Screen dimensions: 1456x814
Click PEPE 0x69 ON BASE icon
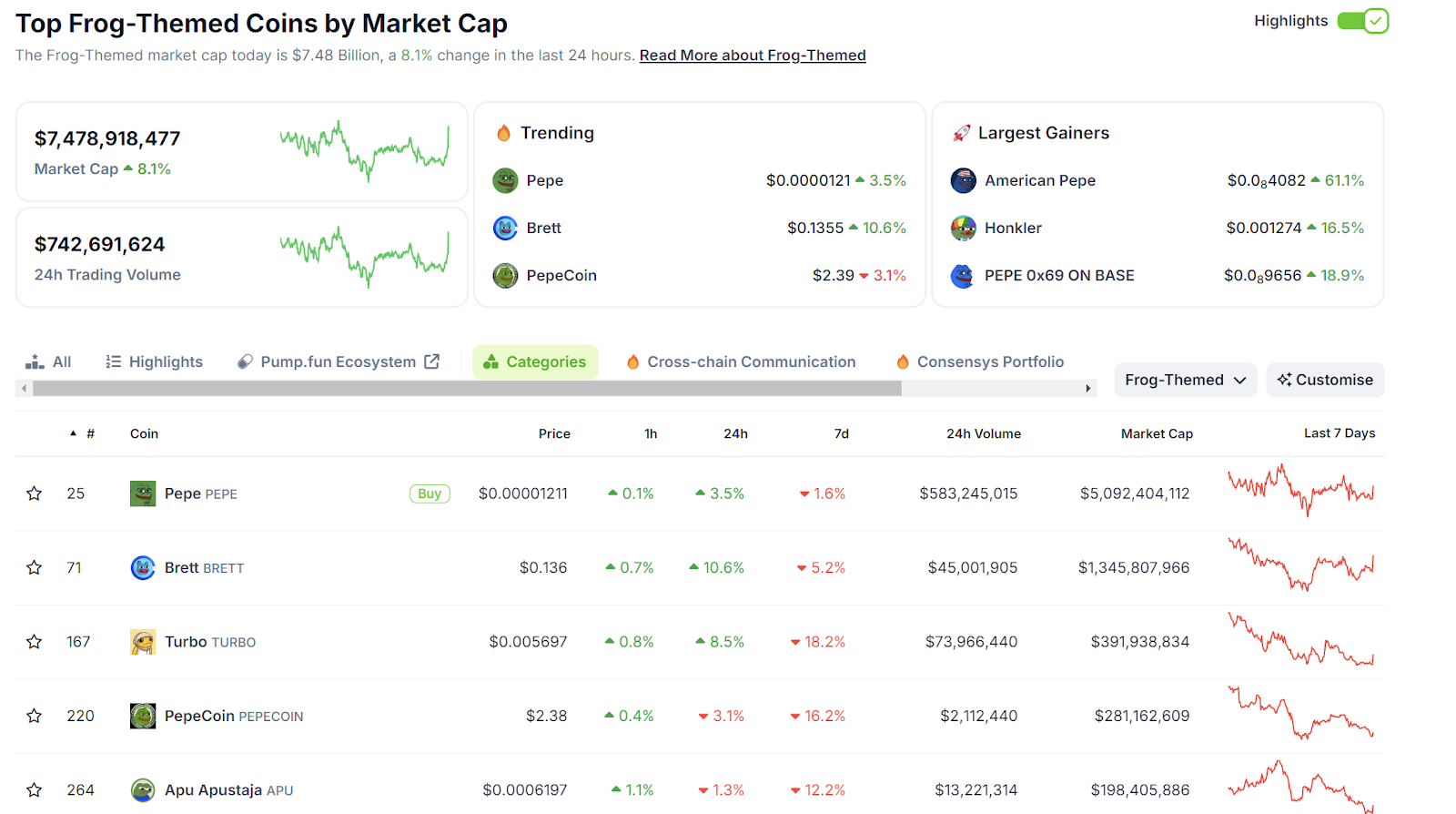pos(963,275)
